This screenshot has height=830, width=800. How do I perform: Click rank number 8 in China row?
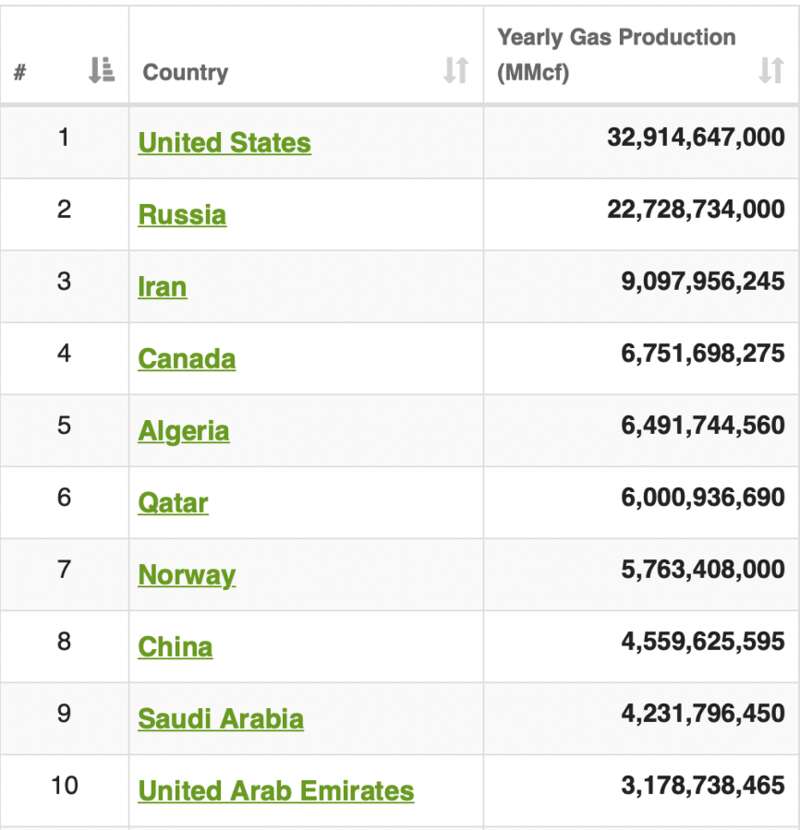pos(64,641)
